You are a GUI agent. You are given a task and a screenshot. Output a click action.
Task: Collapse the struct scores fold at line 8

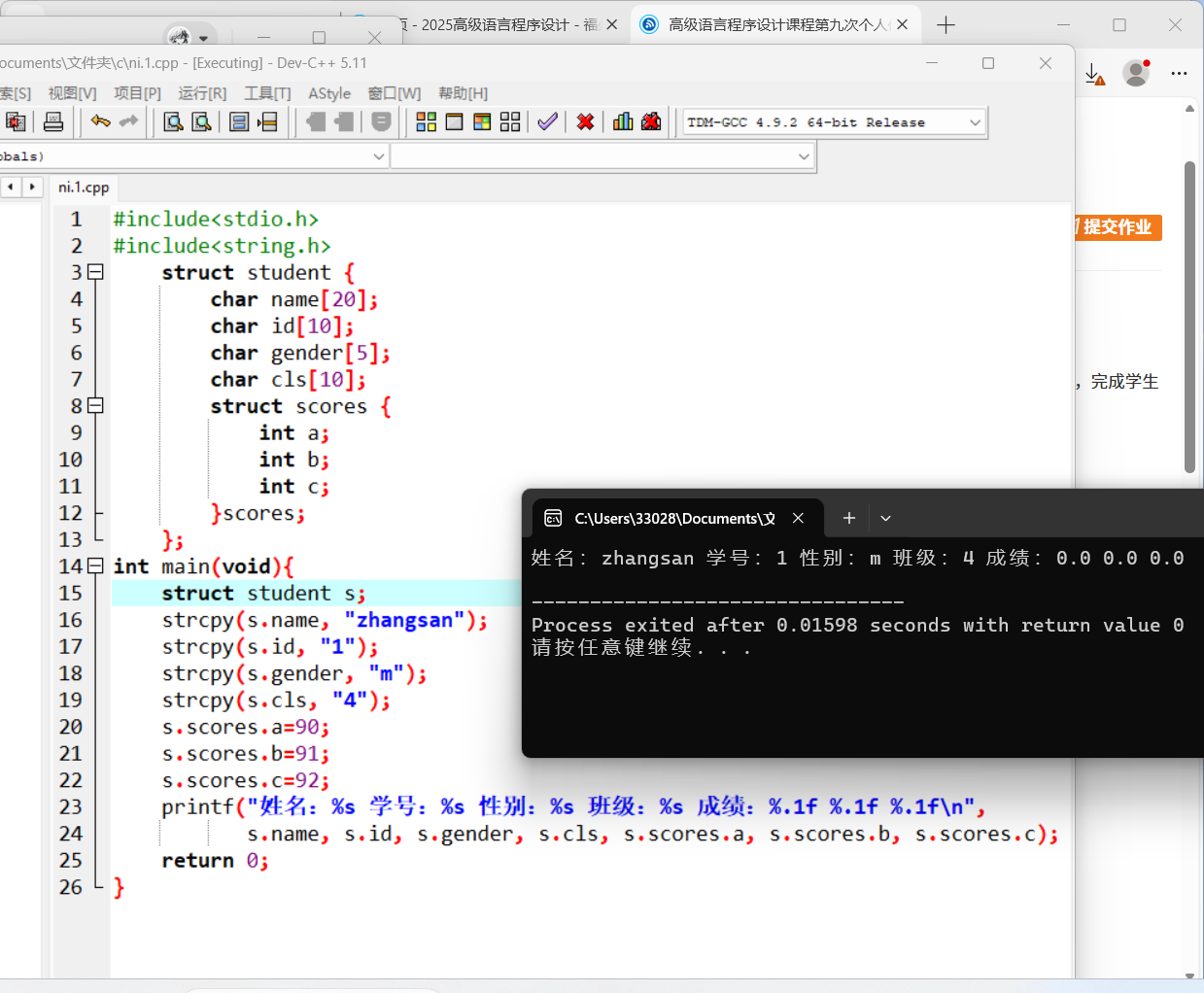(x=95, y=406)
